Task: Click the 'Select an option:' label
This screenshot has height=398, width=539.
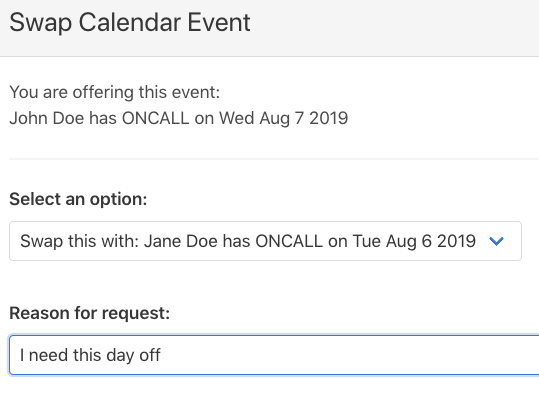Action: click(x=78, y=199)
